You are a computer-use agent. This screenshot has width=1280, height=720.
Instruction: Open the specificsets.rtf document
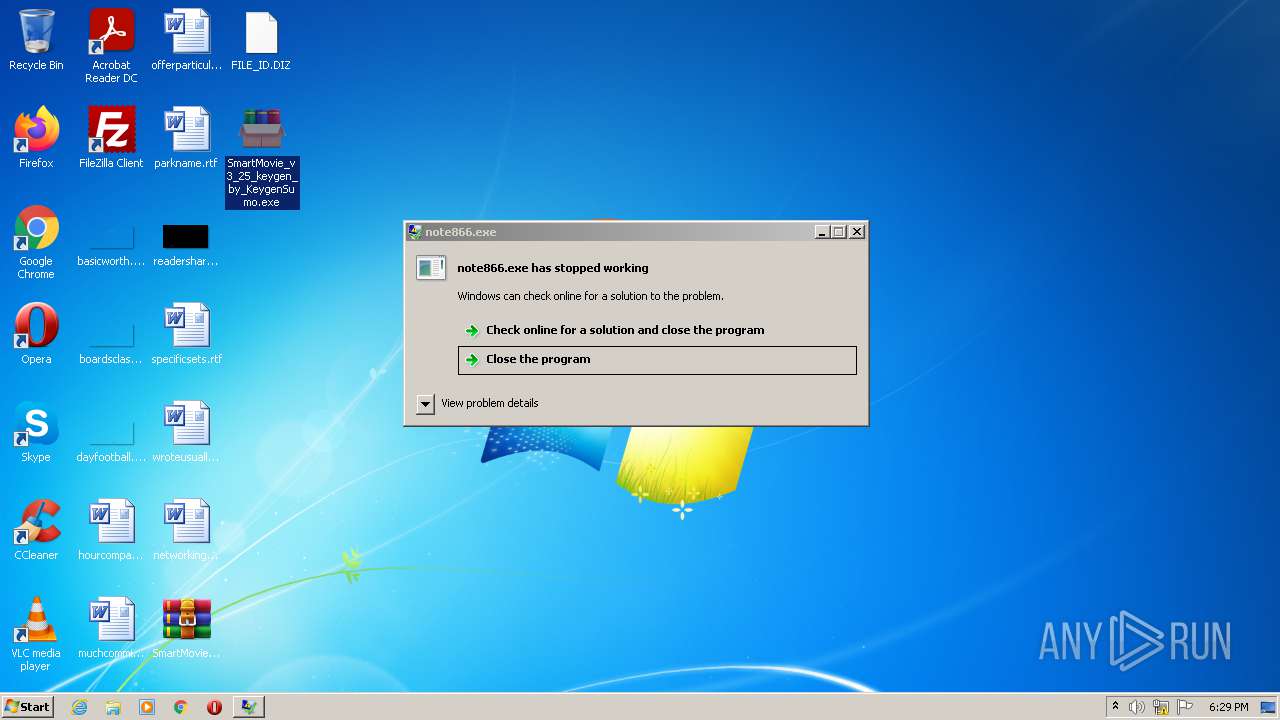pos(187,334)
